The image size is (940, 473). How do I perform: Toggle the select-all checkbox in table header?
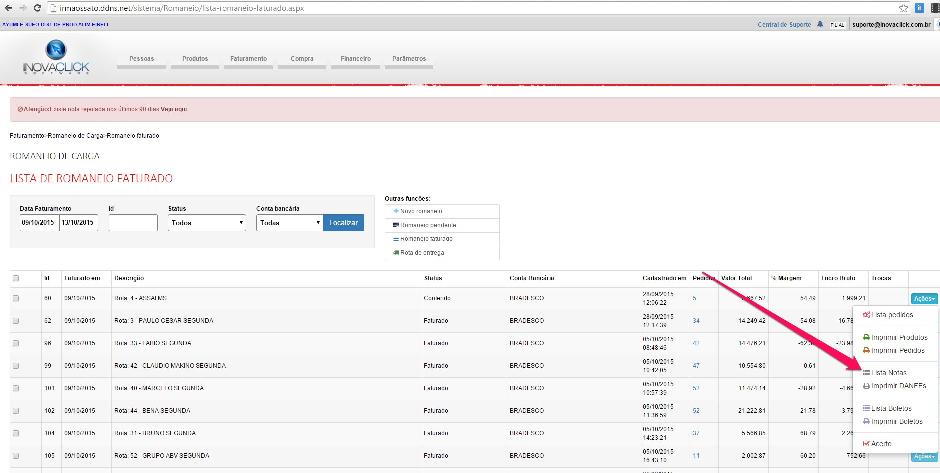(x=15, y=278)
